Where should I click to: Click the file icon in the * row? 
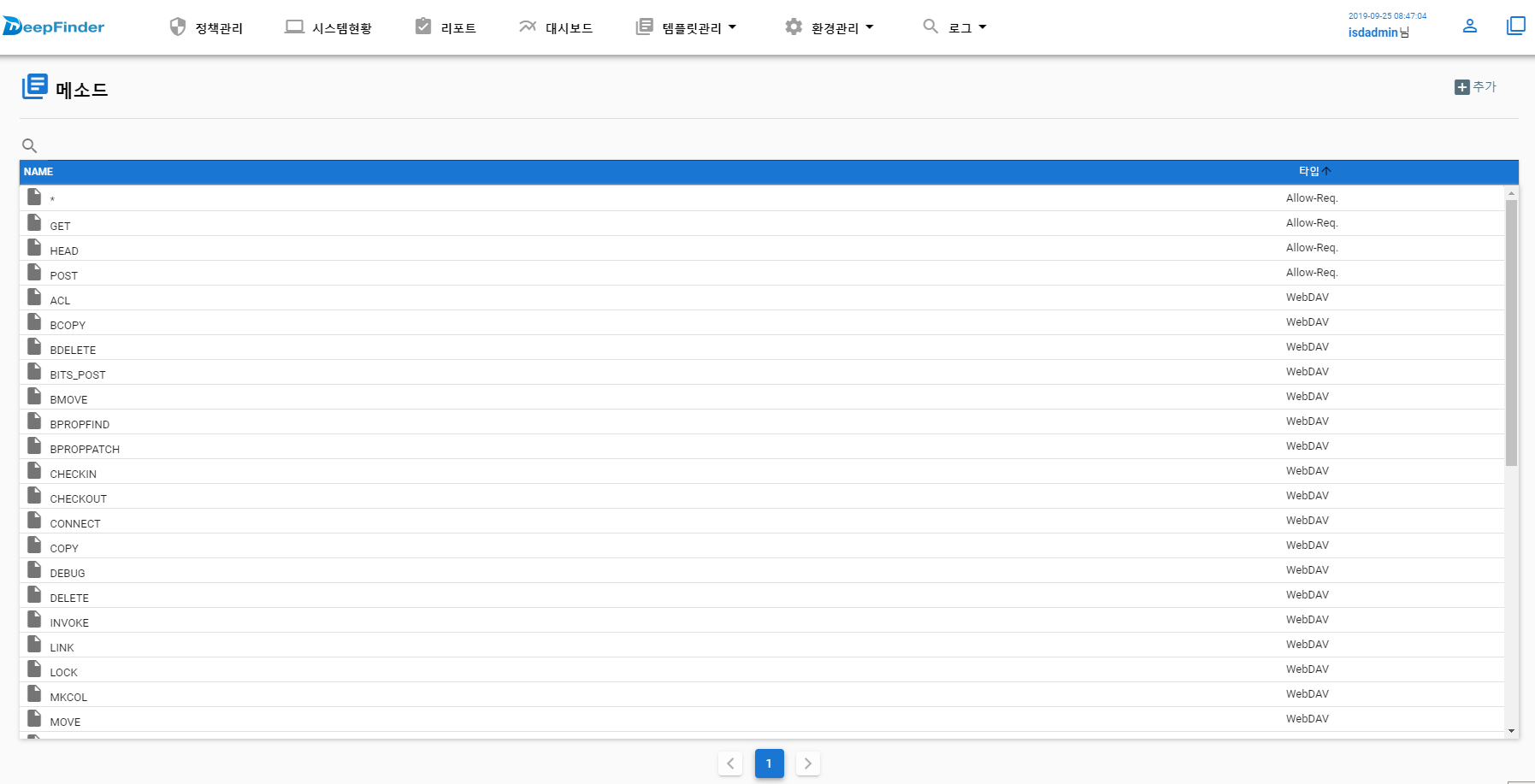click(34, 197)
